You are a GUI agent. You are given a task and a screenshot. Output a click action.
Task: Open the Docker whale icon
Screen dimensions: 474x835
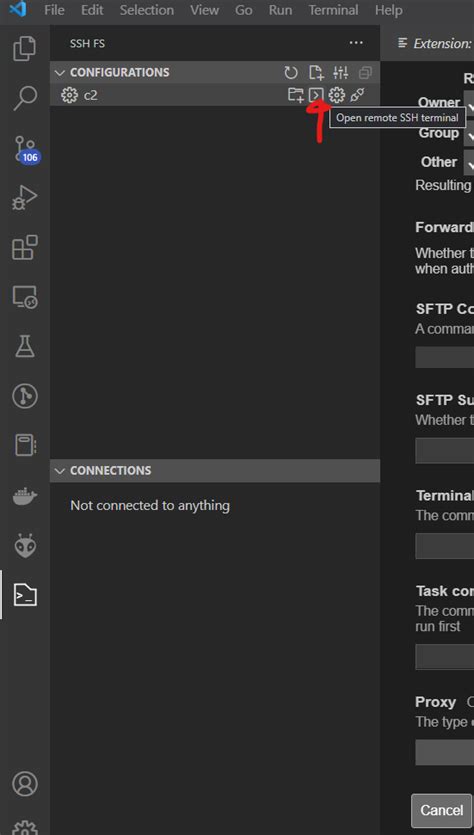[24, 497]
